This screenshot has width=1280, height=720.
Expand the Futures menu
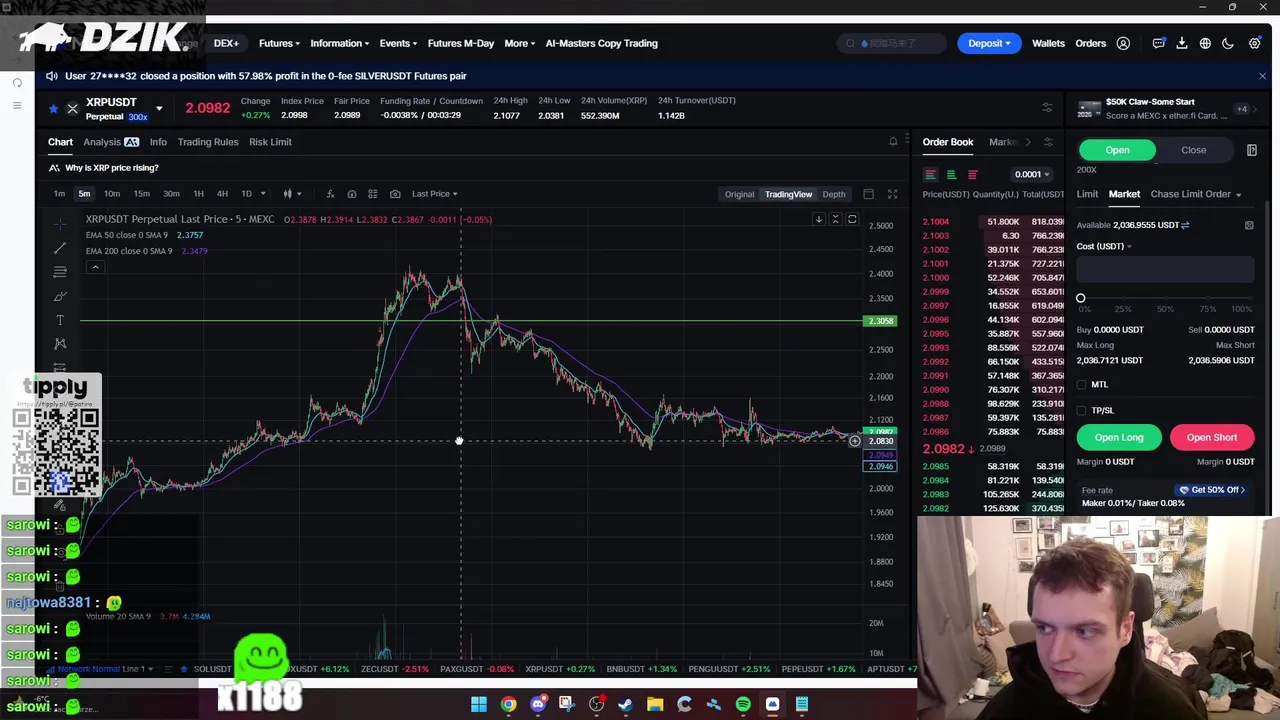pos(279,43)
